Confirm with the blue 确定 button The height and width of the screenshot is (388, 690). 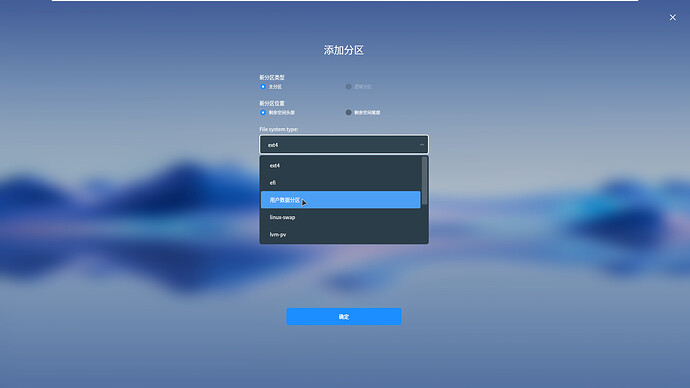(x=344, y=316)
